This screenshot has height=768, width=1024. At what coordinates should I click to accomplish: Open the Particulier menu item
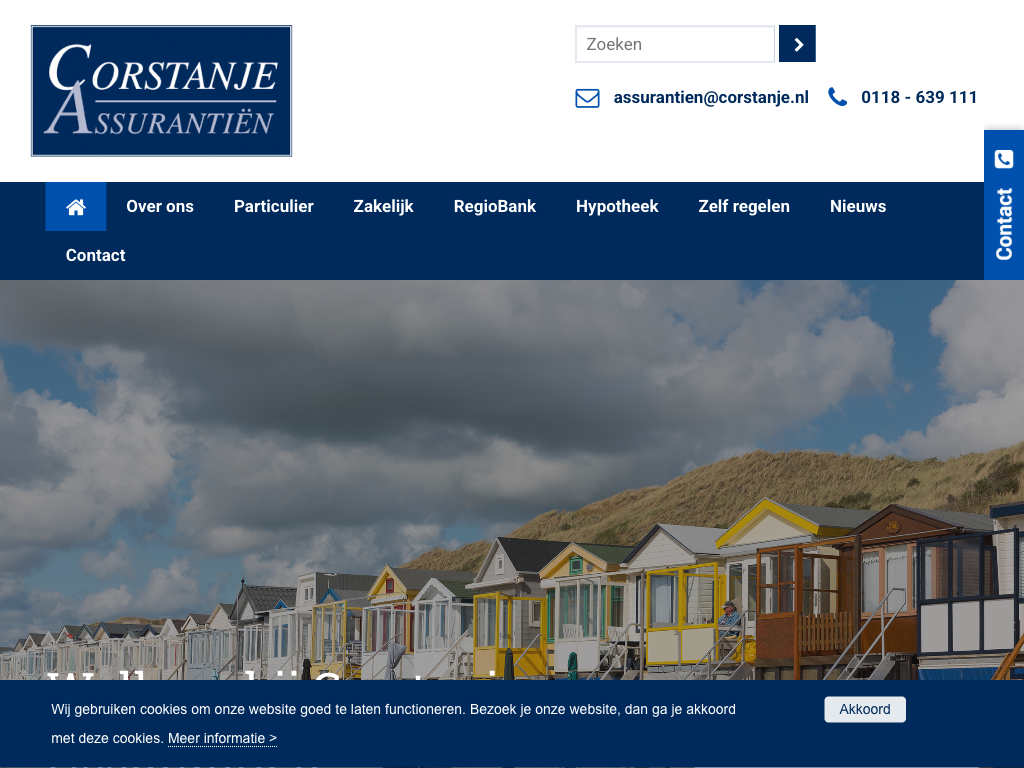[273, 207]
